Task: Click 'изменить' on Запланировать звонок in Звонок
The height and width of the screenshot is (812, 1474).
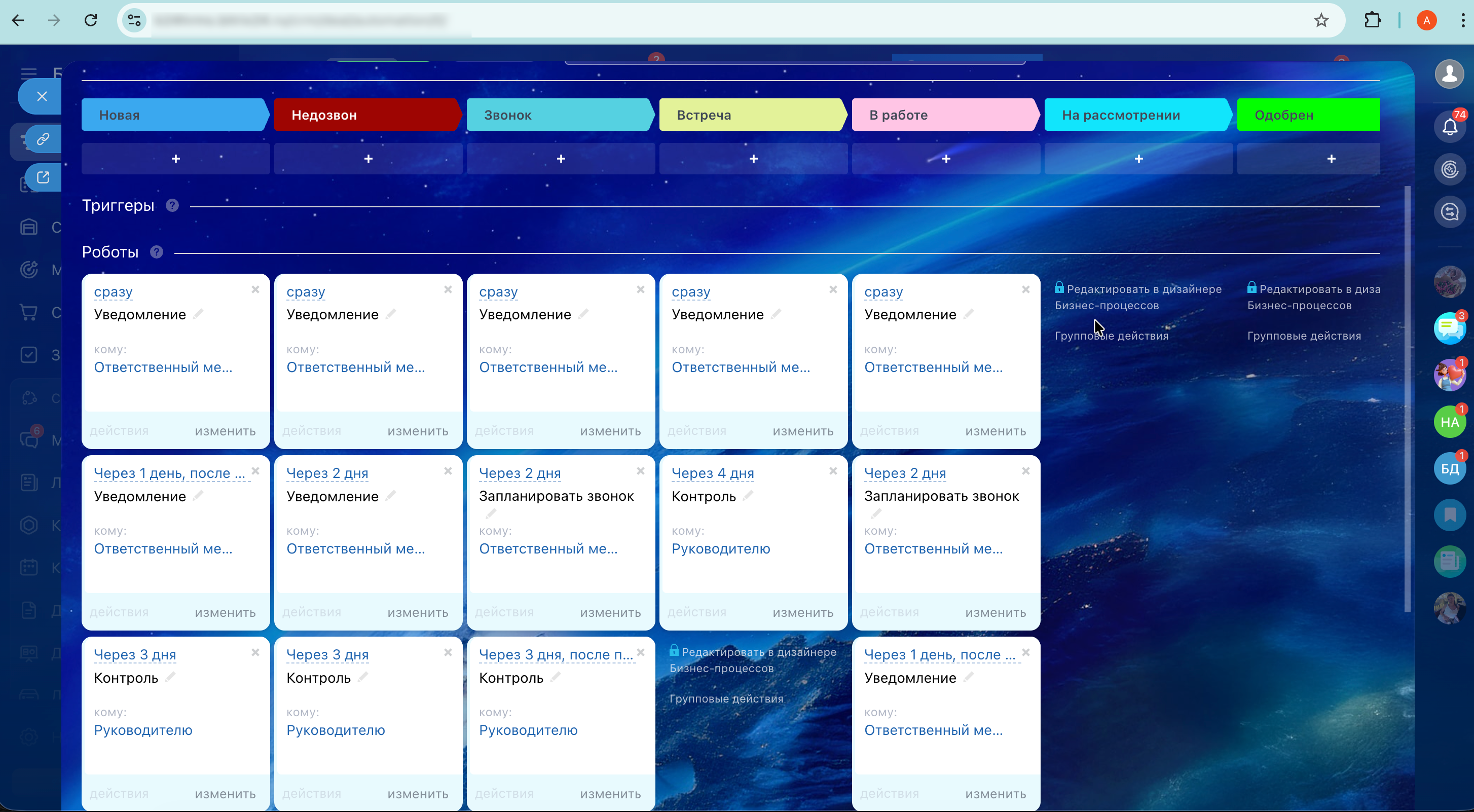Action: pyautogui.click(x=610, y=612)
